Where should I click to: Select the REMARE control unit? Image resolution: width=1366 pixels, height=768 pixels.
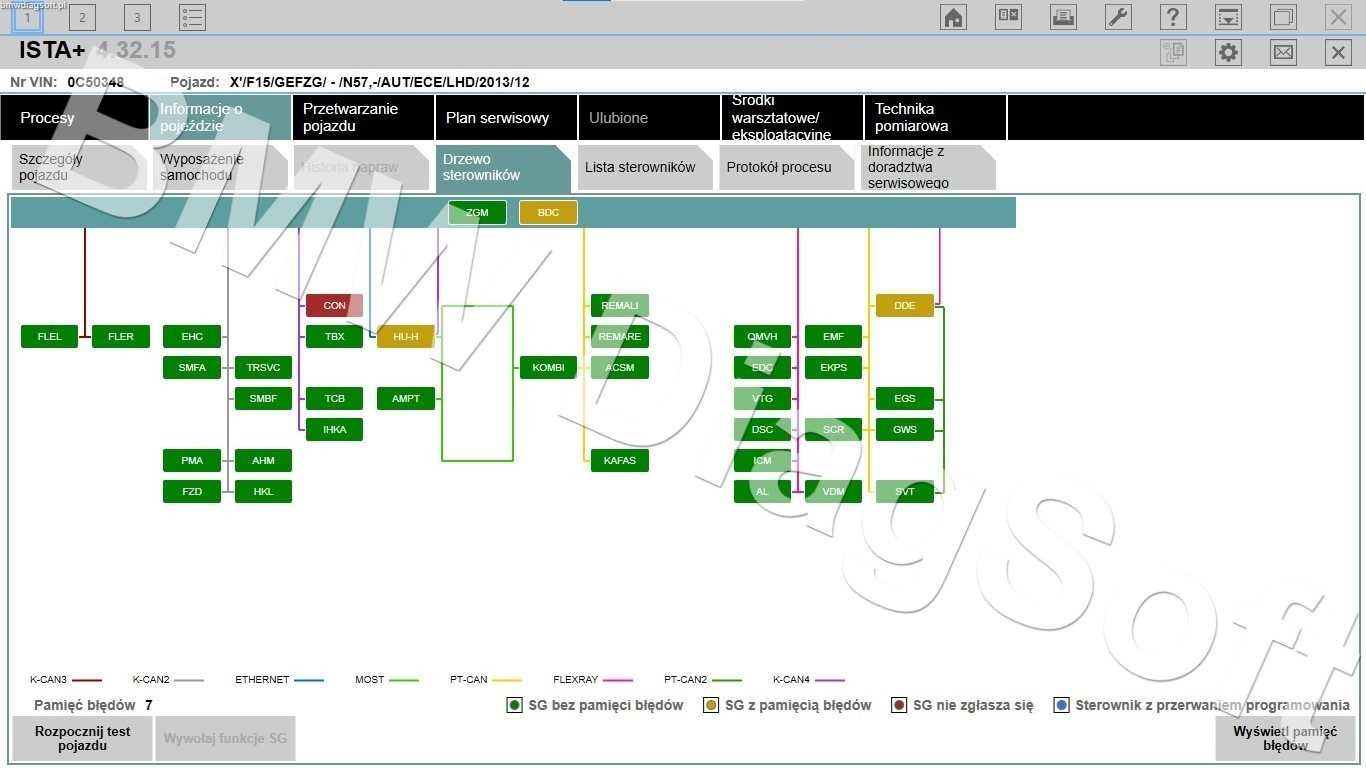pos(619,336)
